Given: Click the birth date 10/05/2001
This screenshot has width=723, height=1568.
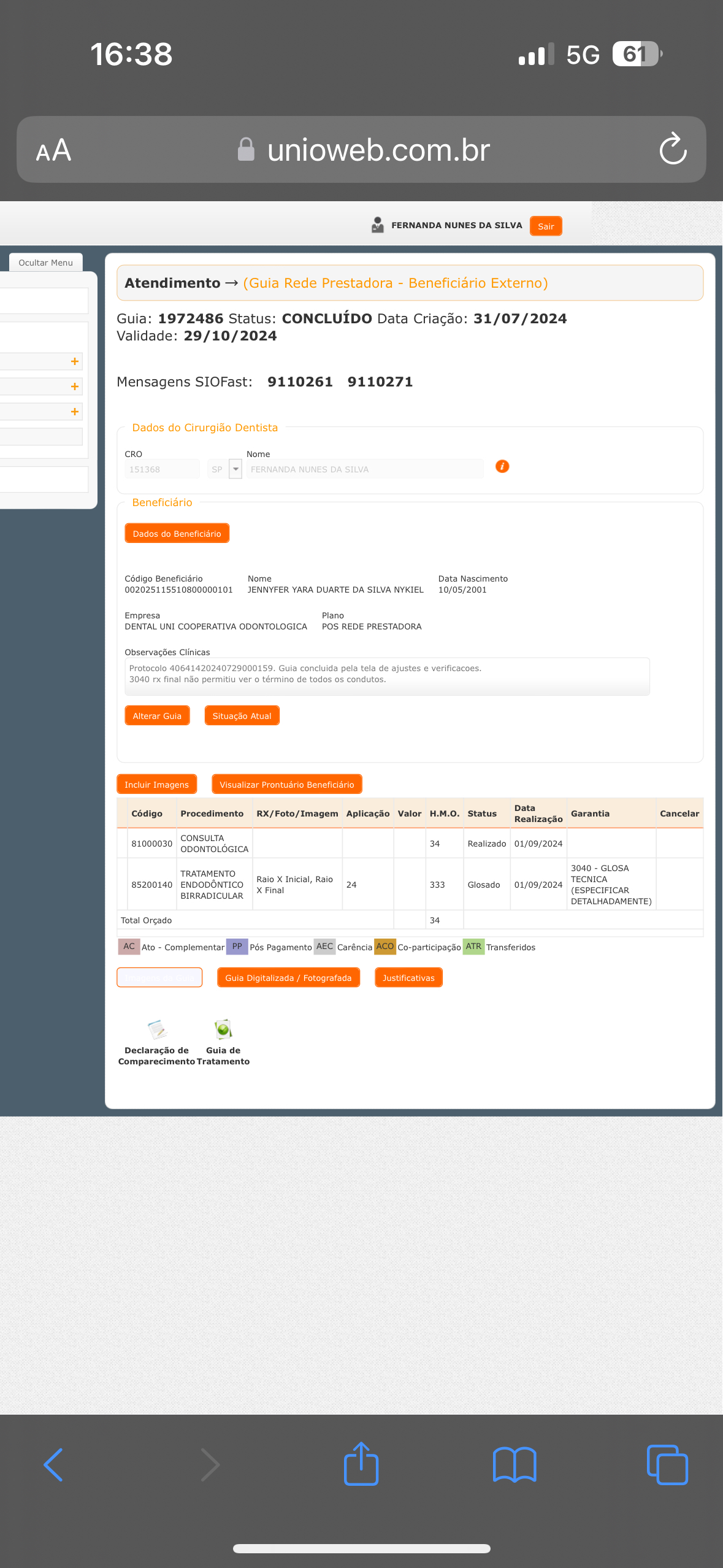Looking at the screenshot, I should 462,590.
